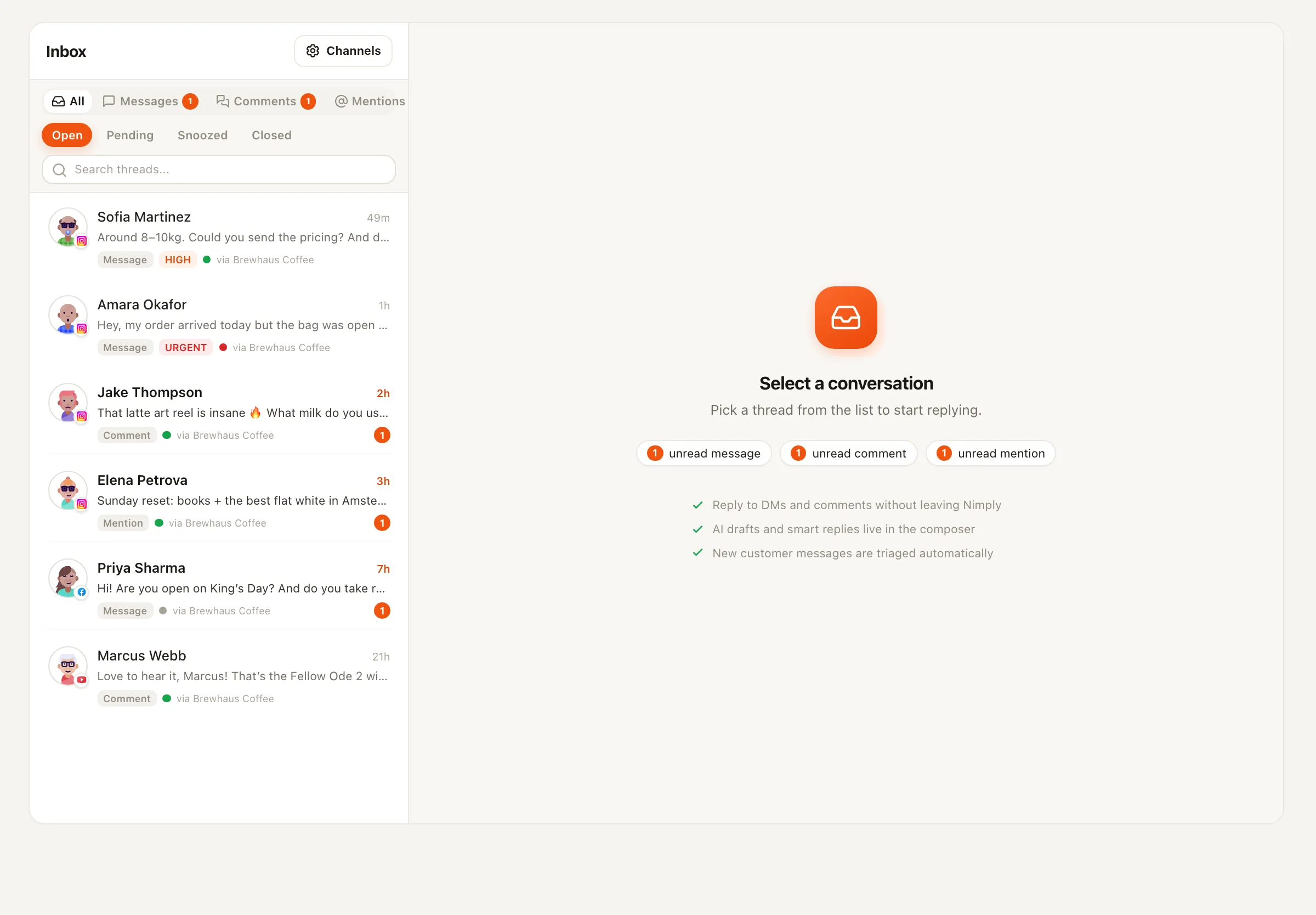This screenshot has height=915, width=1316.
Task: Click the red status dot on Amara Okafor's thread
Action: [x=223, y=347]
